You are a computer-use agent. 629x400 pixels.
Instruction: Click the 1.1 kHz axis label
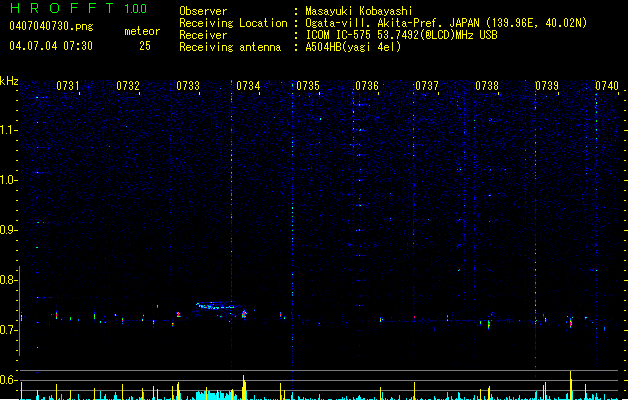[9, 130]
